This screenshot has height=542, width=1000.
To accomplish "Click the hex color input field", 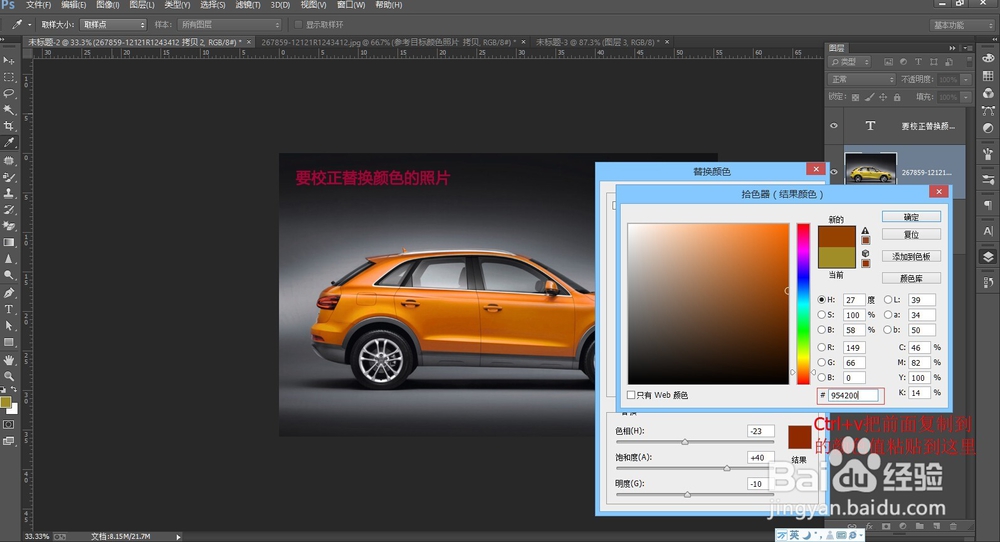I will (x=855, y=395).
